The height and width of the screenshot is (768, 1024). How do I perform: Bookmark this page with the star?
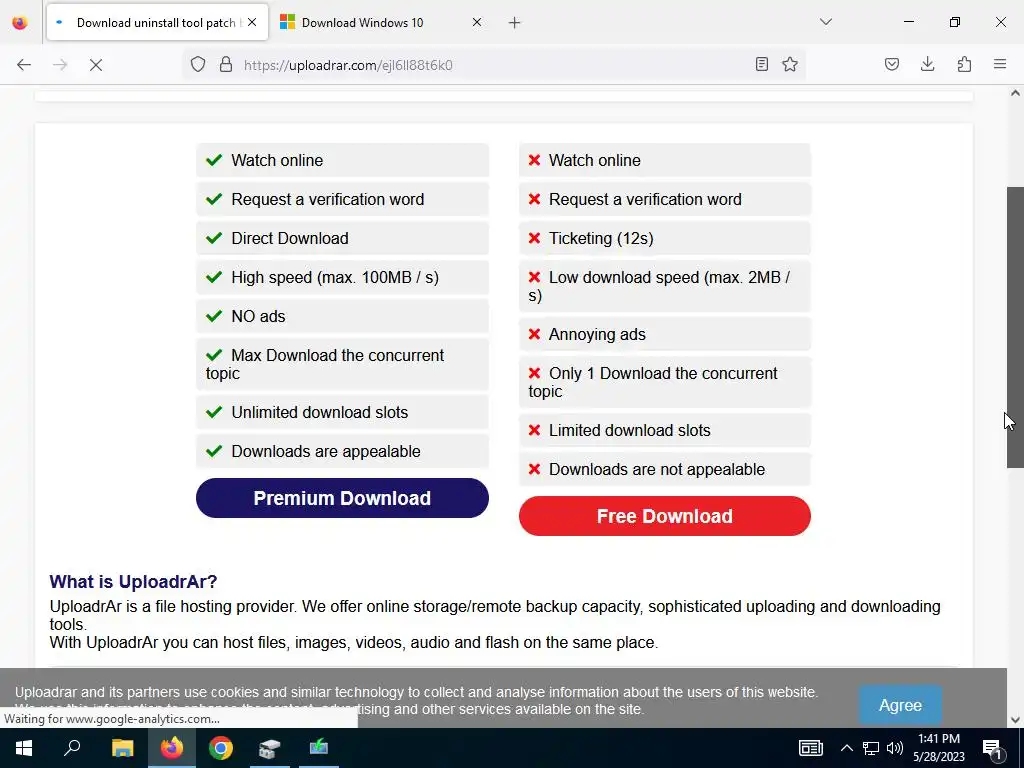click(790, 64)
